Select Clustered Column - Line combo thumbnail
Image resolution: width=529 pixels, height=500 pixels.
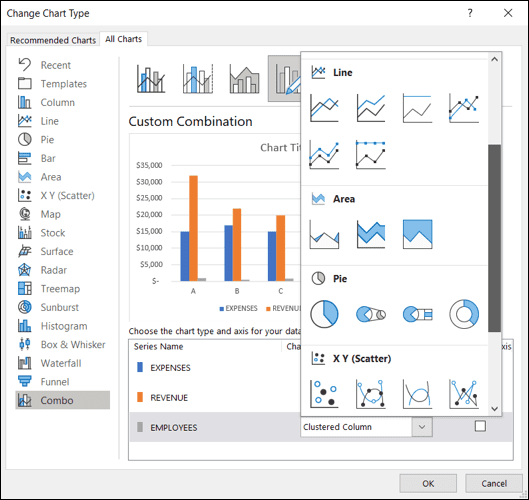pos(151,79)
